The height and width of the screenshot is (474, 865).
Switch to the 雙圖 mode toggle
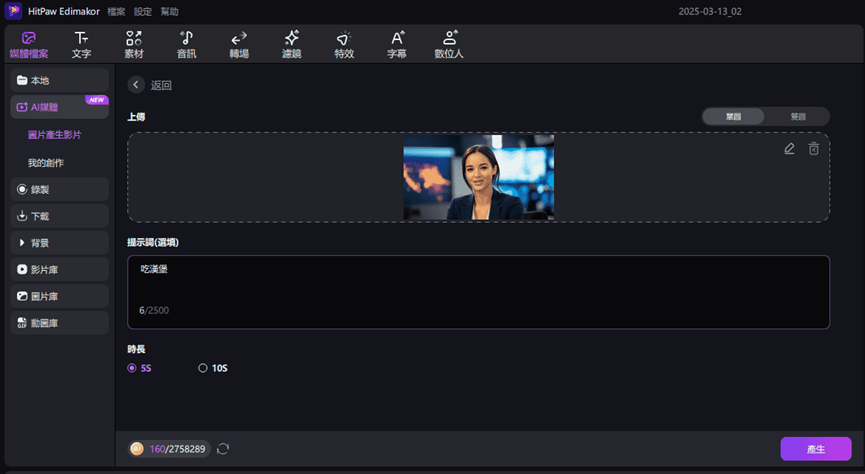(x=797, y=116)
